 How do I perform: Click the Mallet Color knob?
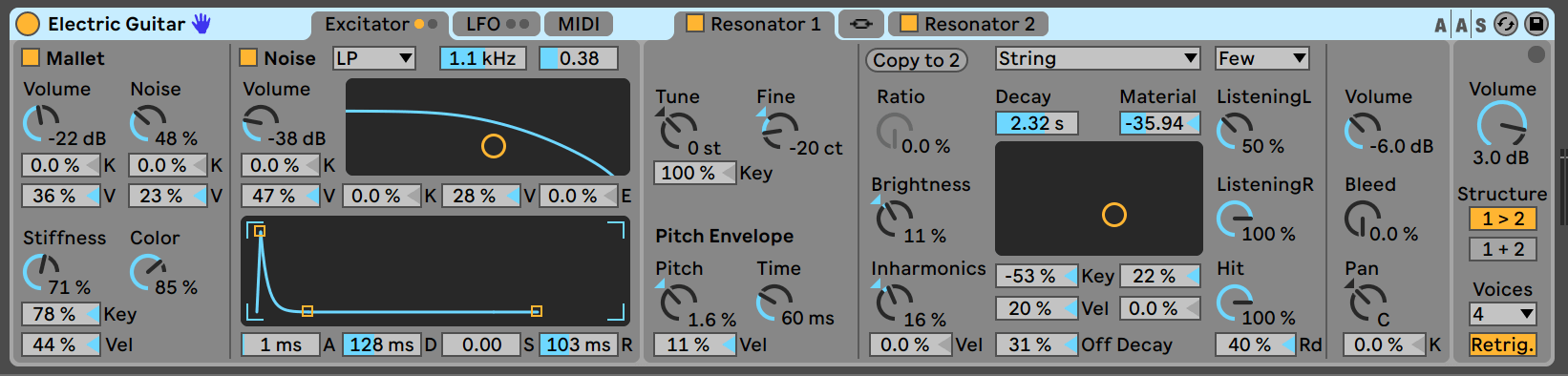point(147,271)
